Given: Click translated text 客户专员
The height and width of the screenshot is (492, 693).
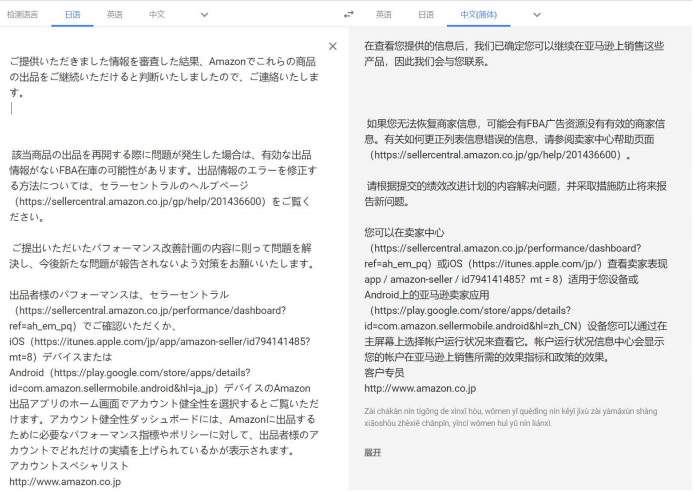Looking at the screenshot, I should (384, 373).
